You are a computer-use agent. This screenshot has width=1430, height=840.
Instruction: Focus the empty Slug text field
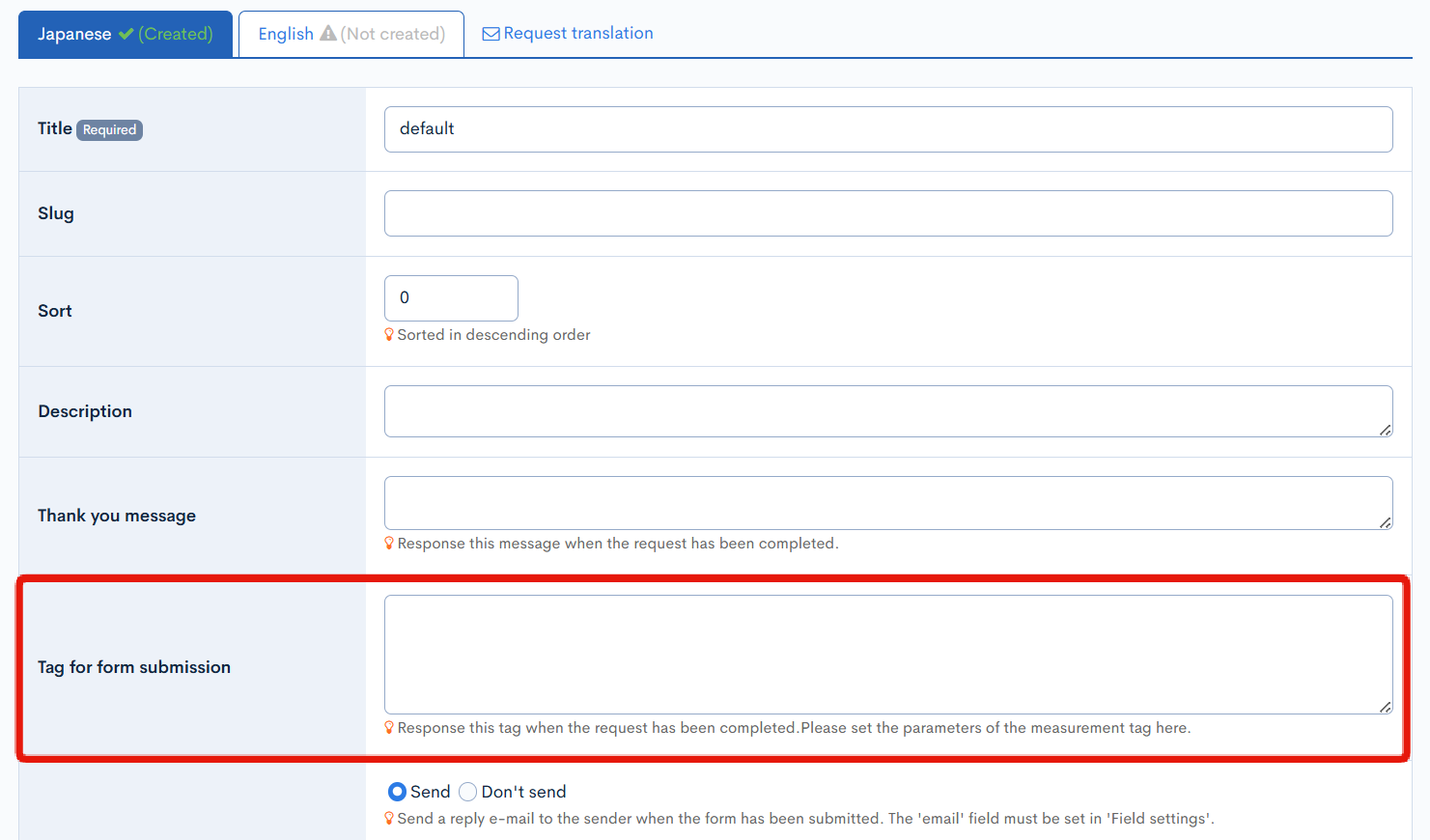pyautogui.click(x=887, y=213)
